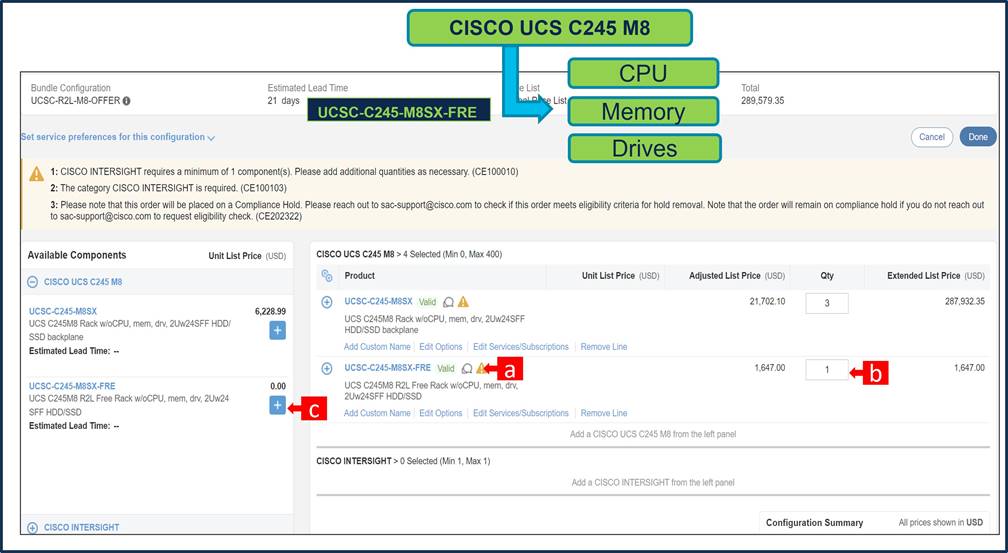The width and height of the screenshot is (1008, 553).
Task: Click Remove Line for UCSC-C245-M8SX
Action: (604, 347)
